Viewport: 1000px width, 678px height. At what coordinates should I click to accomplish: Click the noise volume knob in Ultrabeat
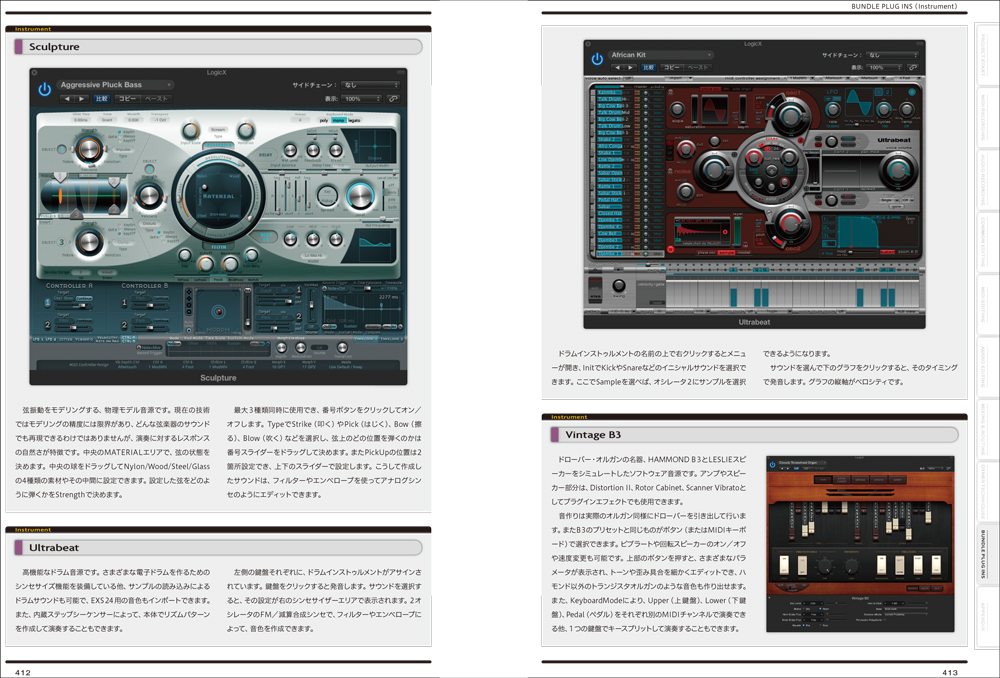(x=713, y=170)
